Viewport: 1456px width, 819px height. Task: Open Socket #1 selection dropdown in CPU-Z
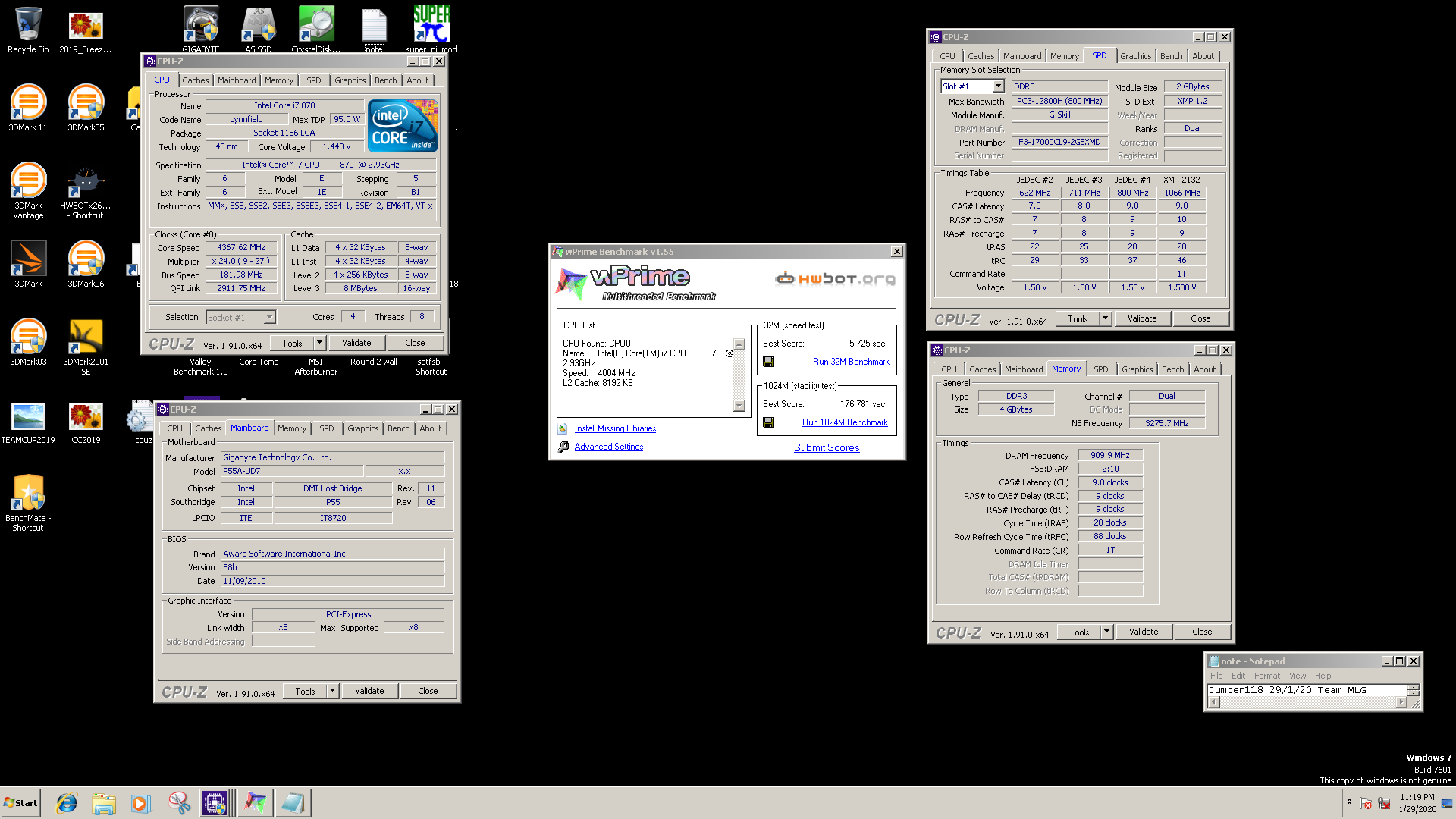269,318
